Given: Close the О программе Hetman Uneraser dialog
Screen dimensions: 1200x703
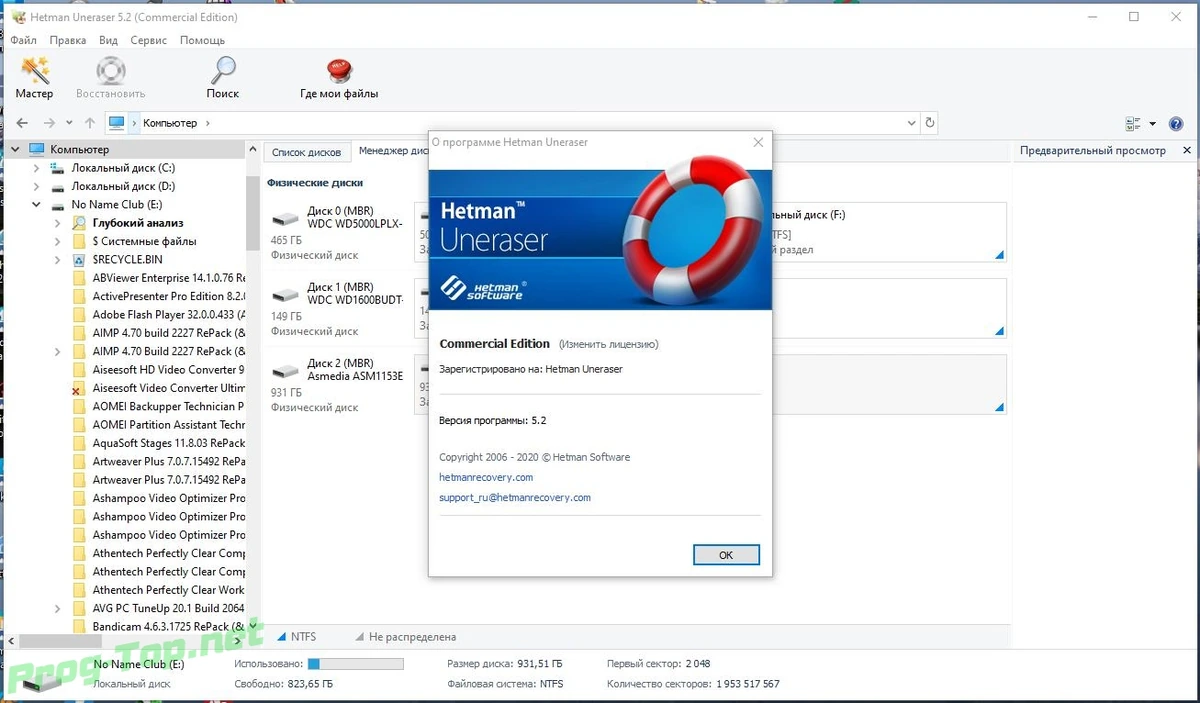Looking at the screenshot, I should [x=758, y=142].
